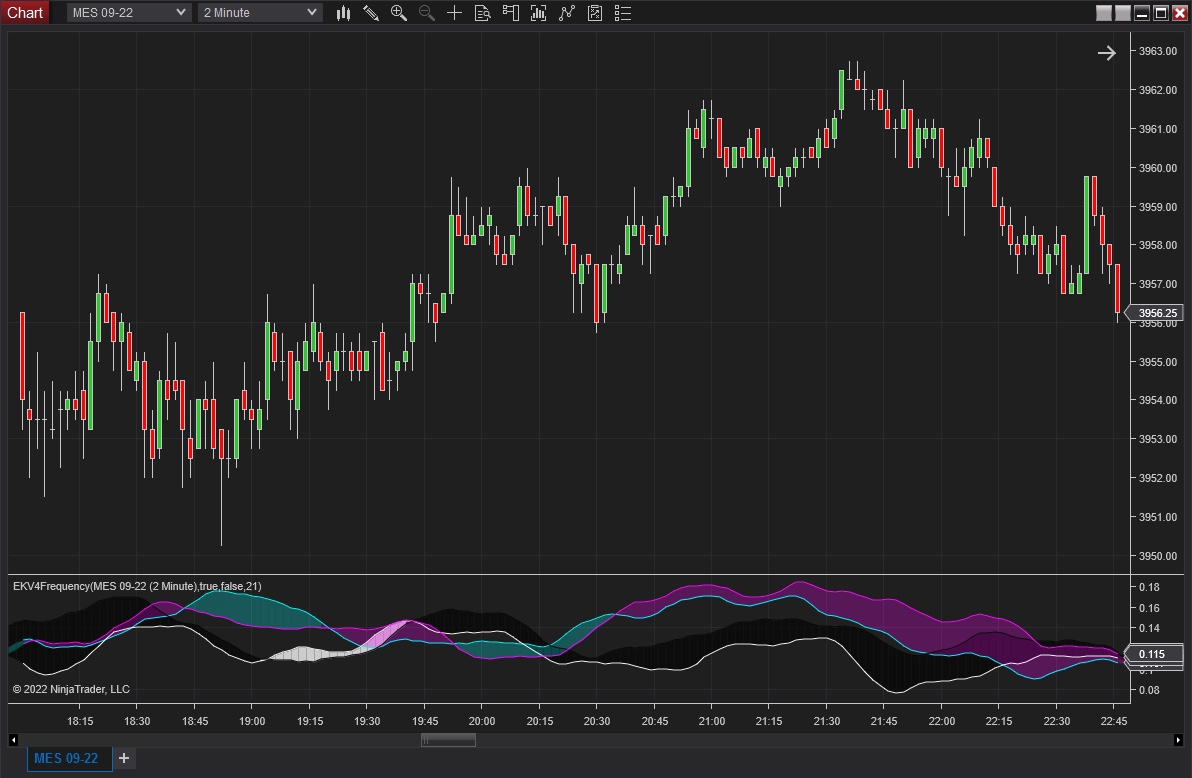This screenshot has width=1192, height=778.
Task: Click the 21:45 time axis label
Action: (x=884, y=721)
